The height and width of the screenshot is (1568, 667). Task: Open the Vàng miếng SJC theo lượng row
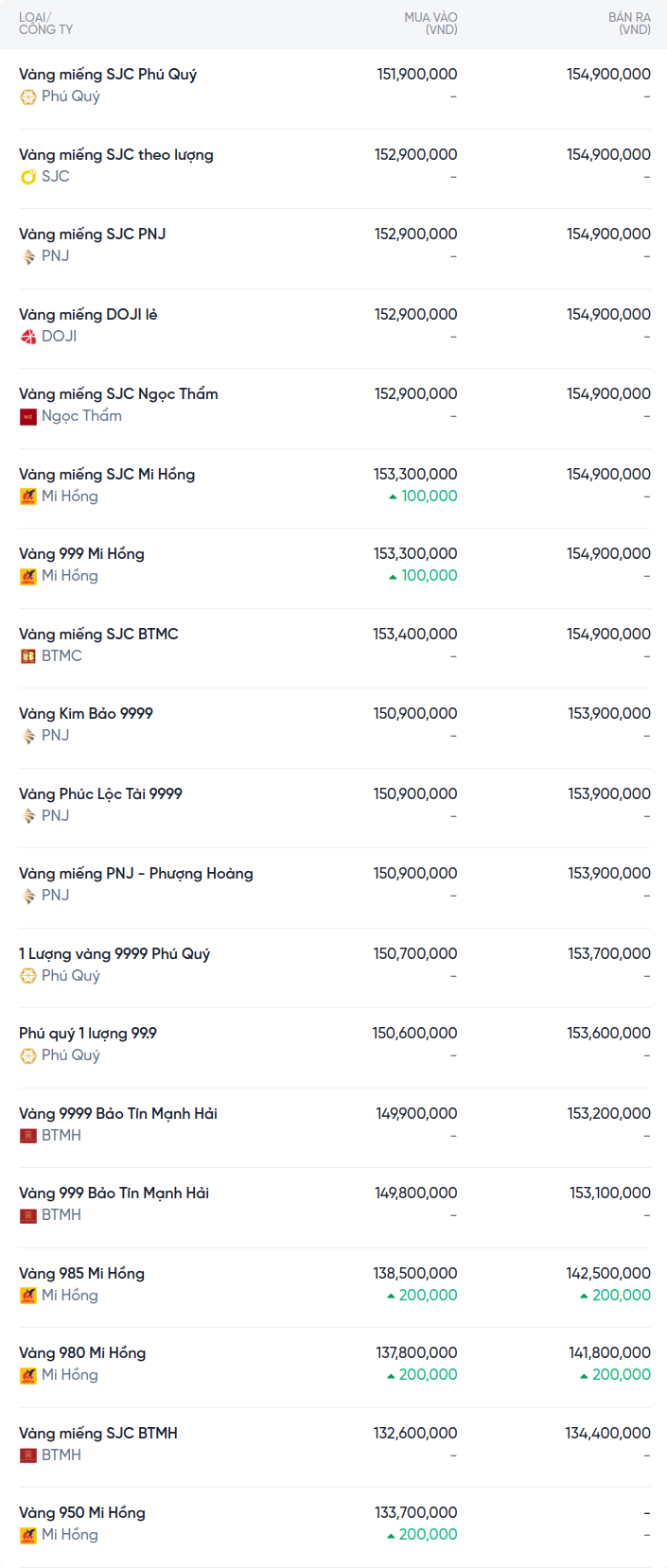(x=116, y=155)
